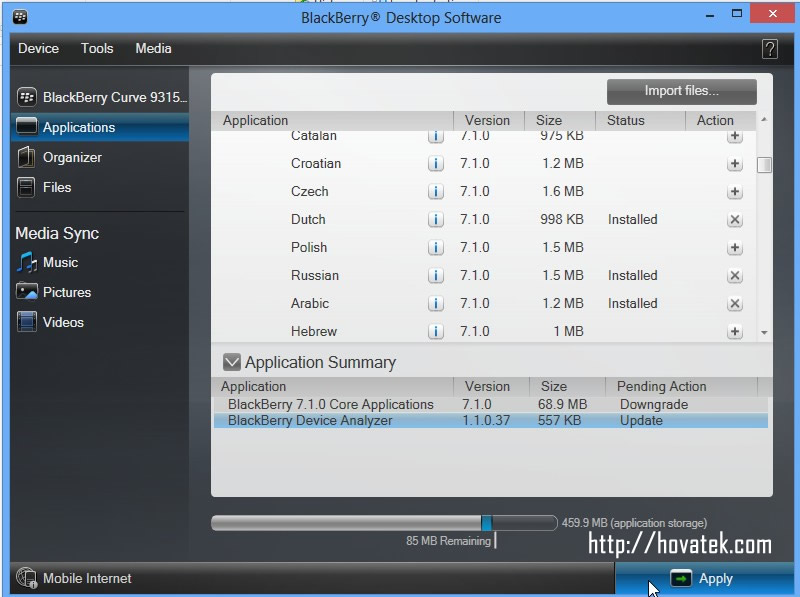The width and height of the screenshot is (800, 597).
Task: Click the Dutch language row name
Action: 308,219
